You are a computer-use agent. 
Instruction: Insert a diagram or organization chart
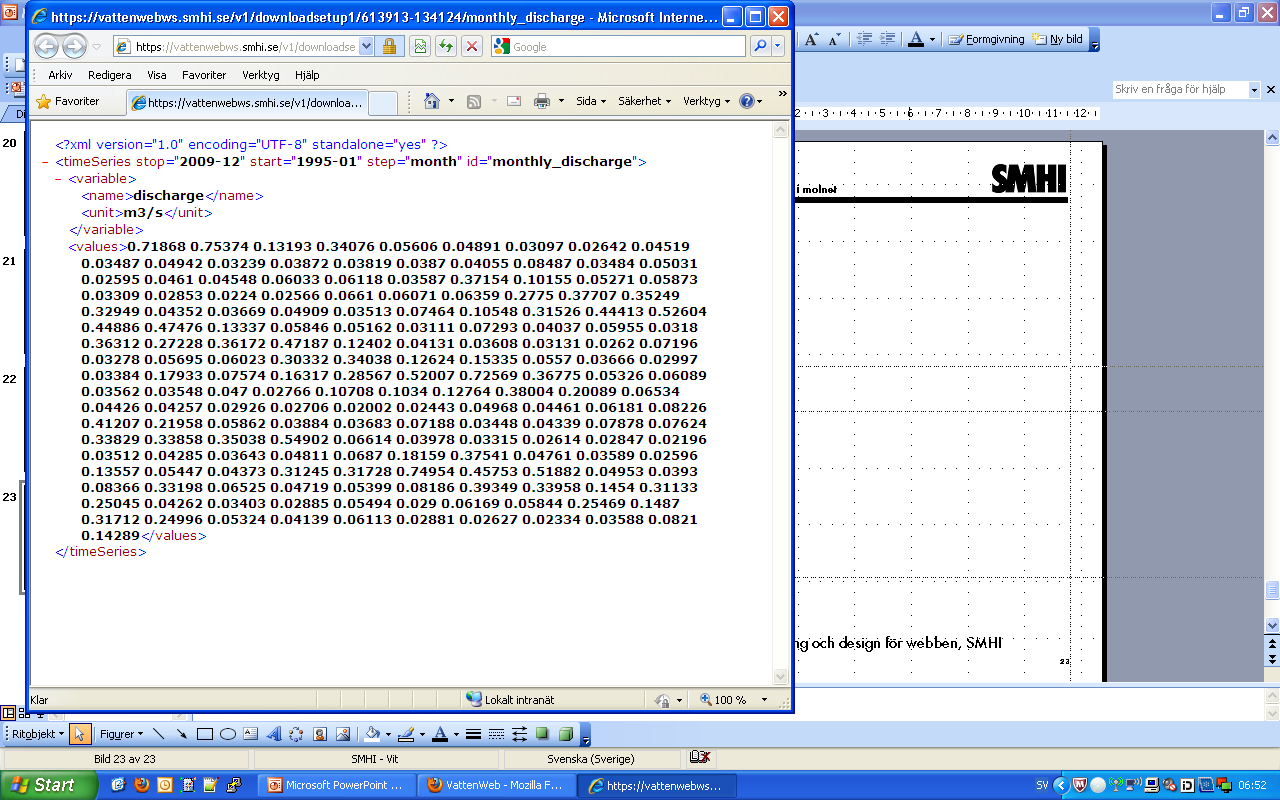point(296,734)
